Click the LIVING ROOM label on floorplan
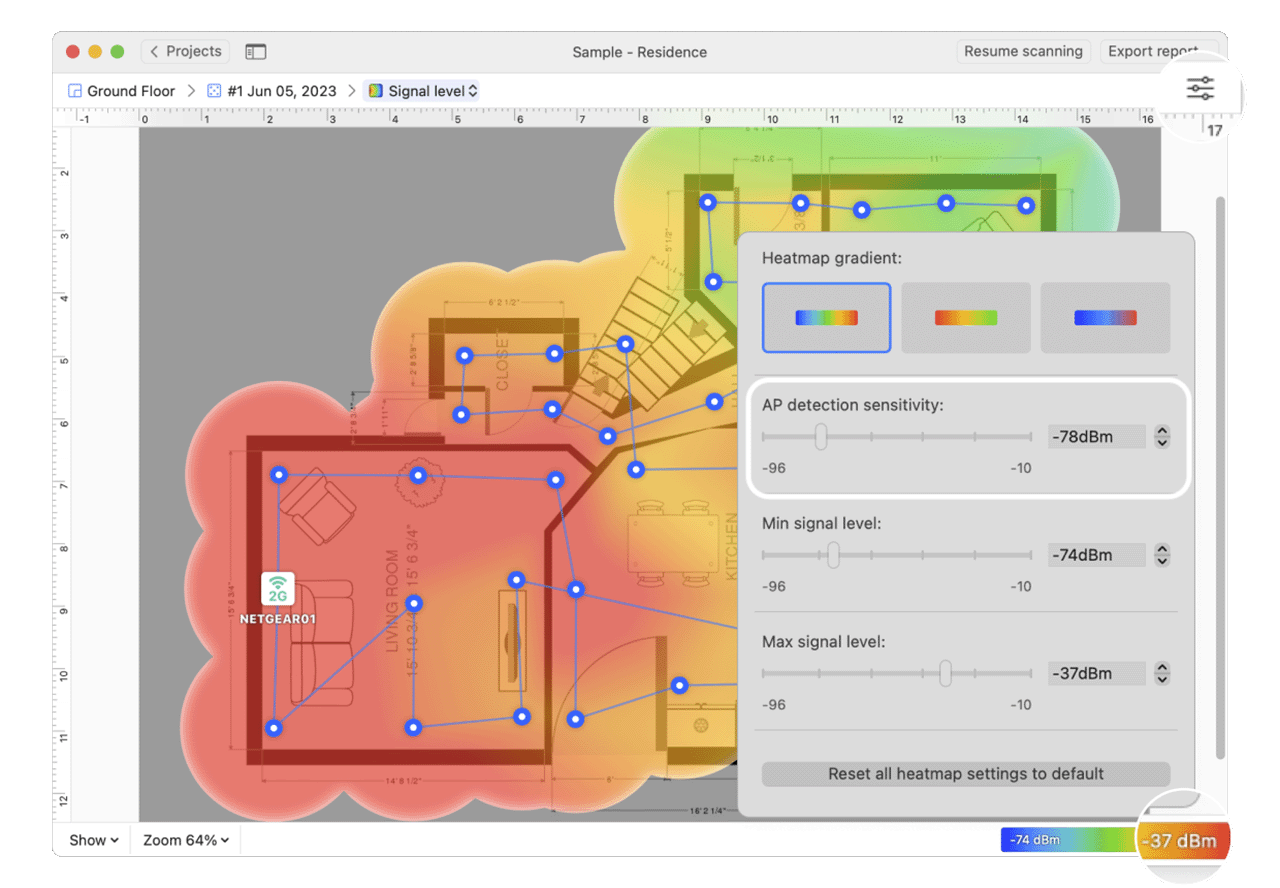The image size is (1280, 888). coord(393,600)
